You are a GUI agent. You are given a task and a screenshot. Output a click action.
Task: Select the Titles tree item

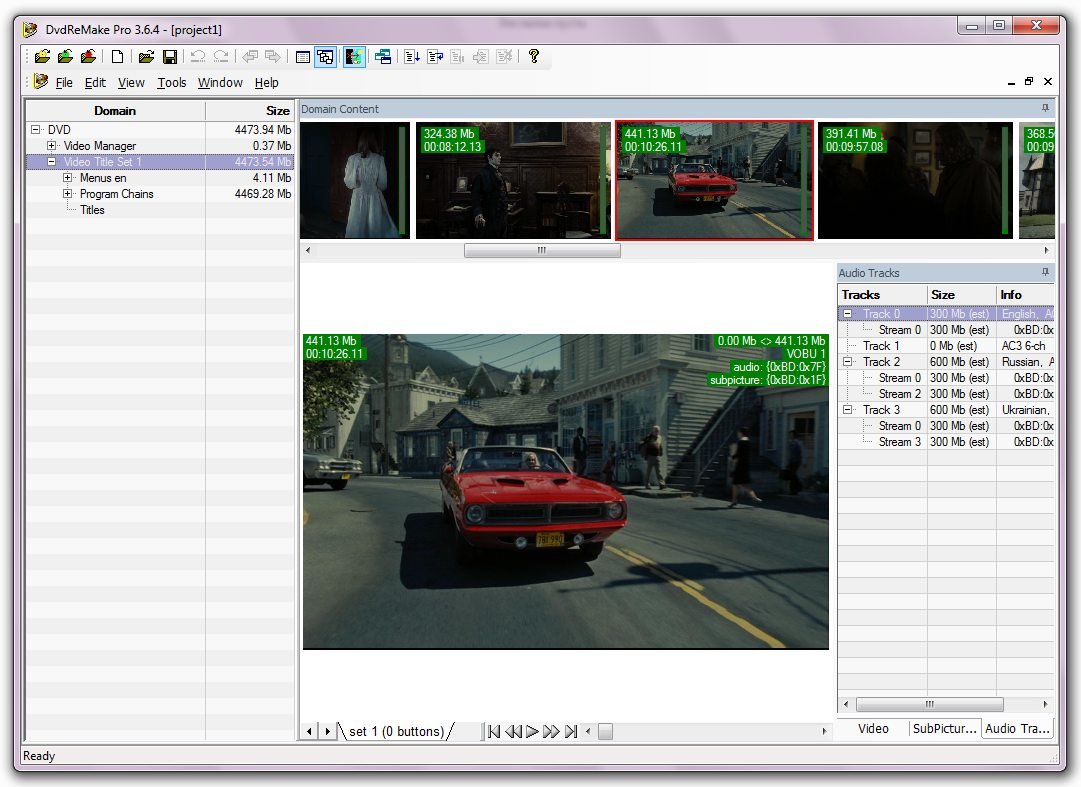pos(92,210)
